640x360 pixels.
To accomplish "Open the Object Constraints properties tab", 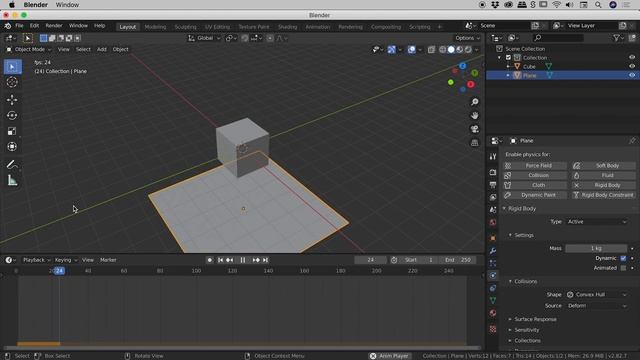I will pos(493,288).
